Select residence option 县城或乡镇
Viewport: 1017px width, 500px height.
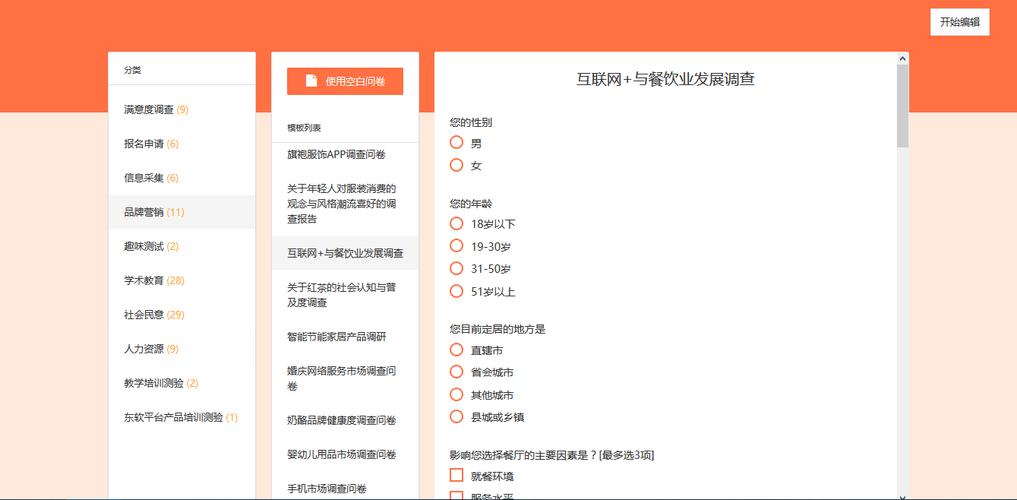click(457, 416)
